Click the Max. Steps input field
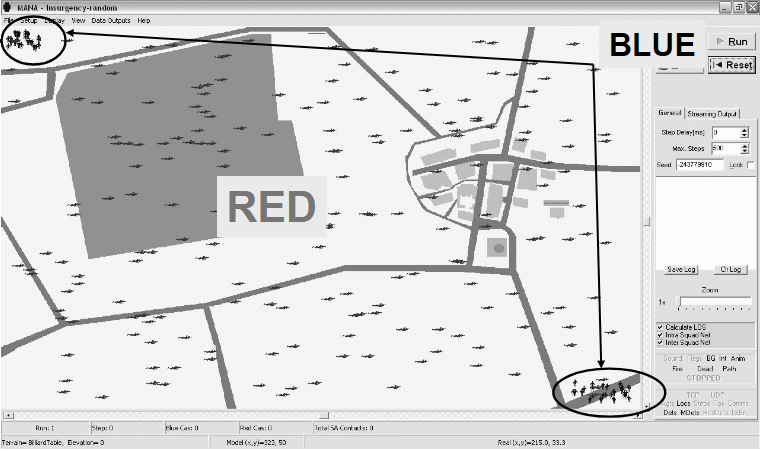The image size is (762, 451). 726,148
